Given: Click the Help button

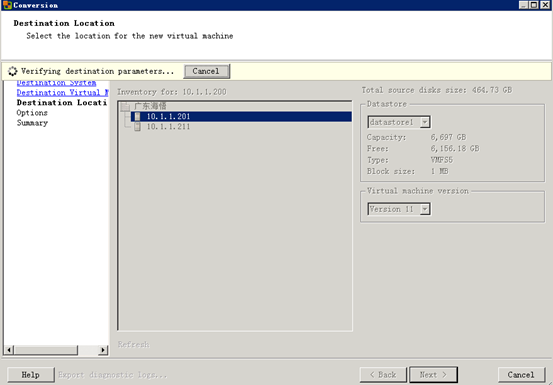Looking at the screenshot, I should point(31,375).
